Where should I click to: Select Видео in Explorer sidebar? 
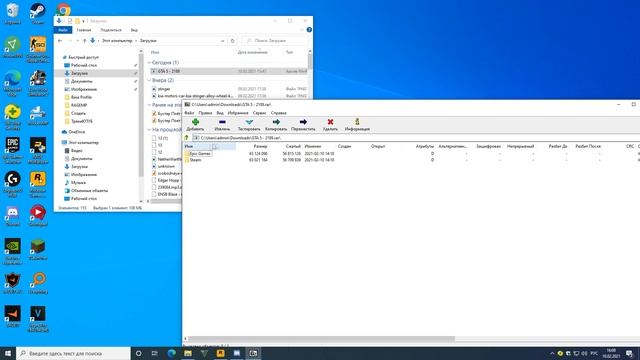[x=76, y=151]
